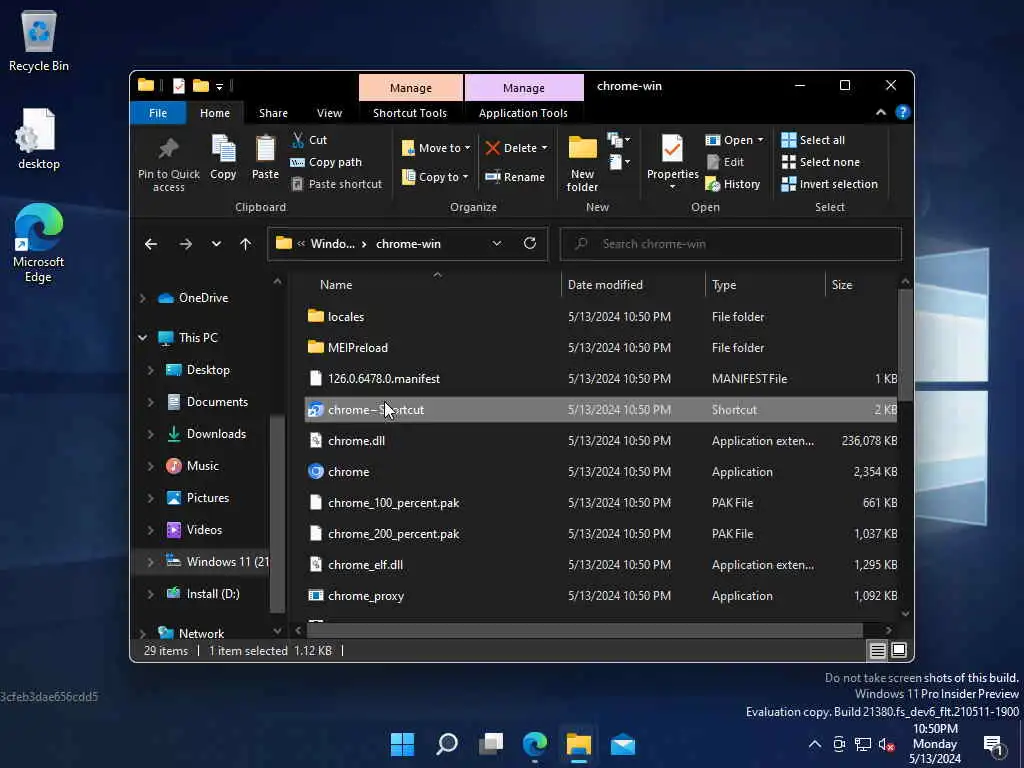Expand the Downloads tree node
Screen dimensions: 1024x768
151,434
